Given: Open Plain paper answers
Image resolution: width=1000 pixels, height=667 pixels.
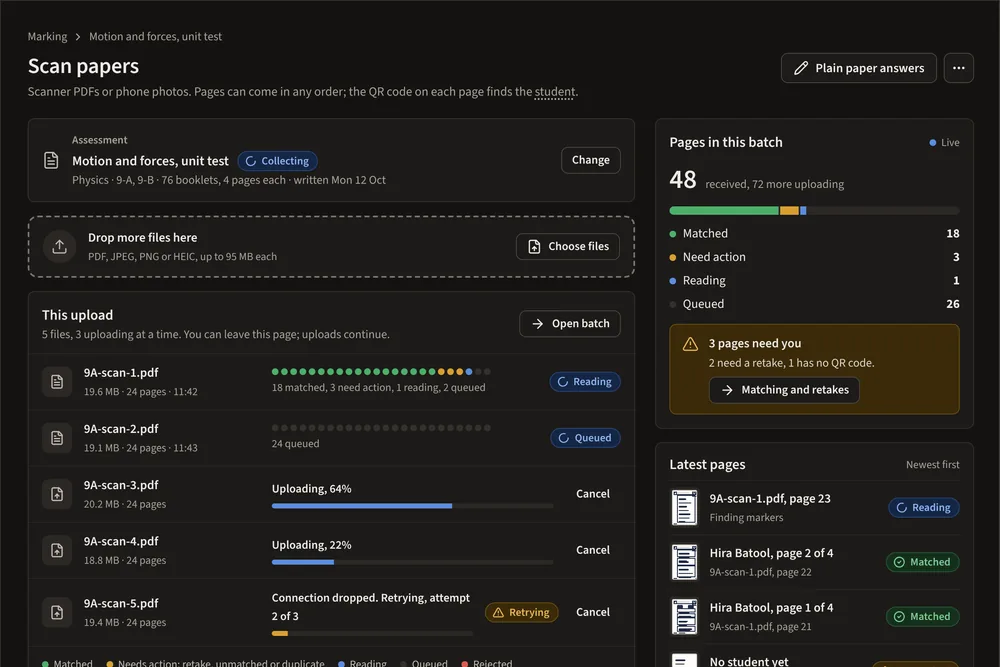Looking at the screenshot, I should (858, 68).
